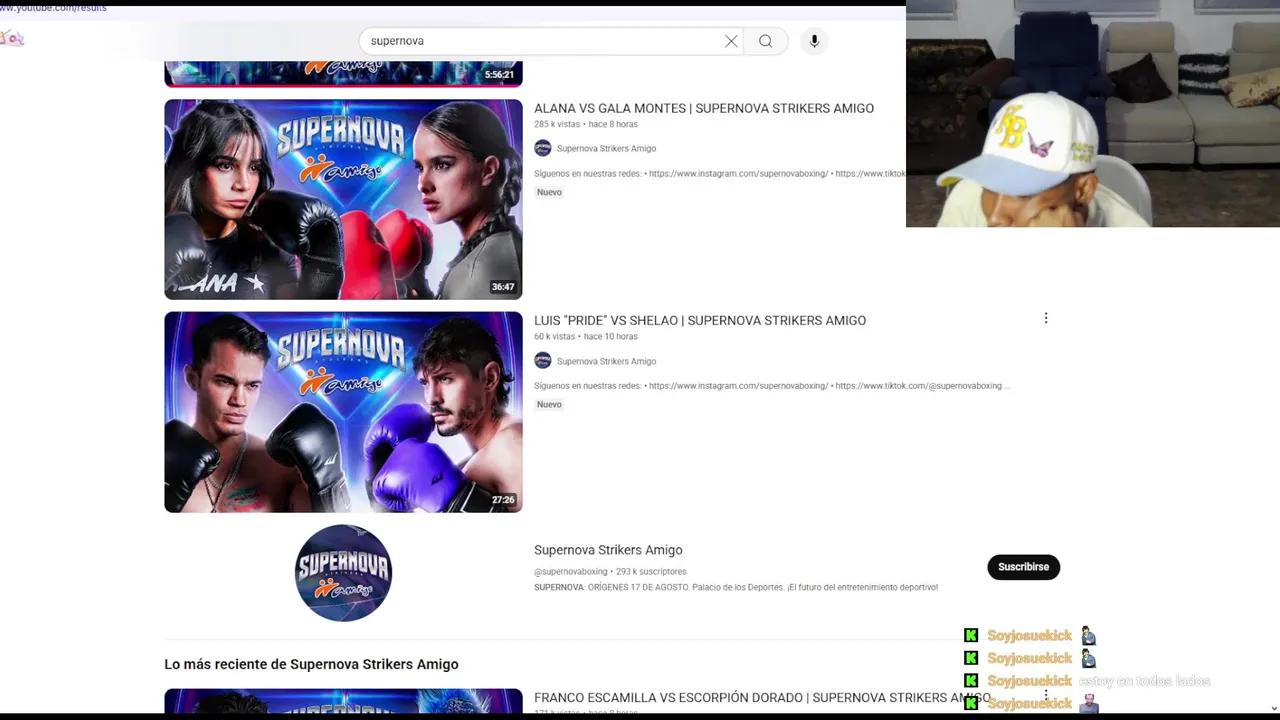The width and height of the screenshot is (1280, 720).
Task: Click the 'Nuevo' badge under the LUIS "PRIDE" video
Action: pos(549,404)
